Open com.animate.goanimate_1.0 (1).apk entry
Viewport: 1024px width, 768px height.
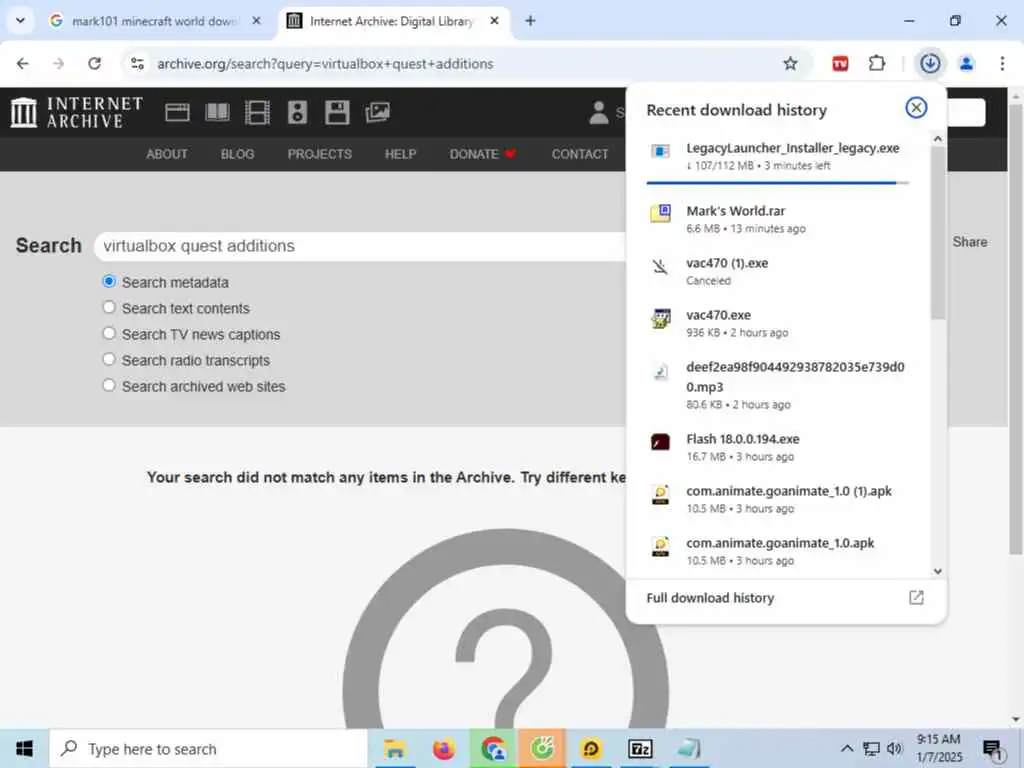778,500
